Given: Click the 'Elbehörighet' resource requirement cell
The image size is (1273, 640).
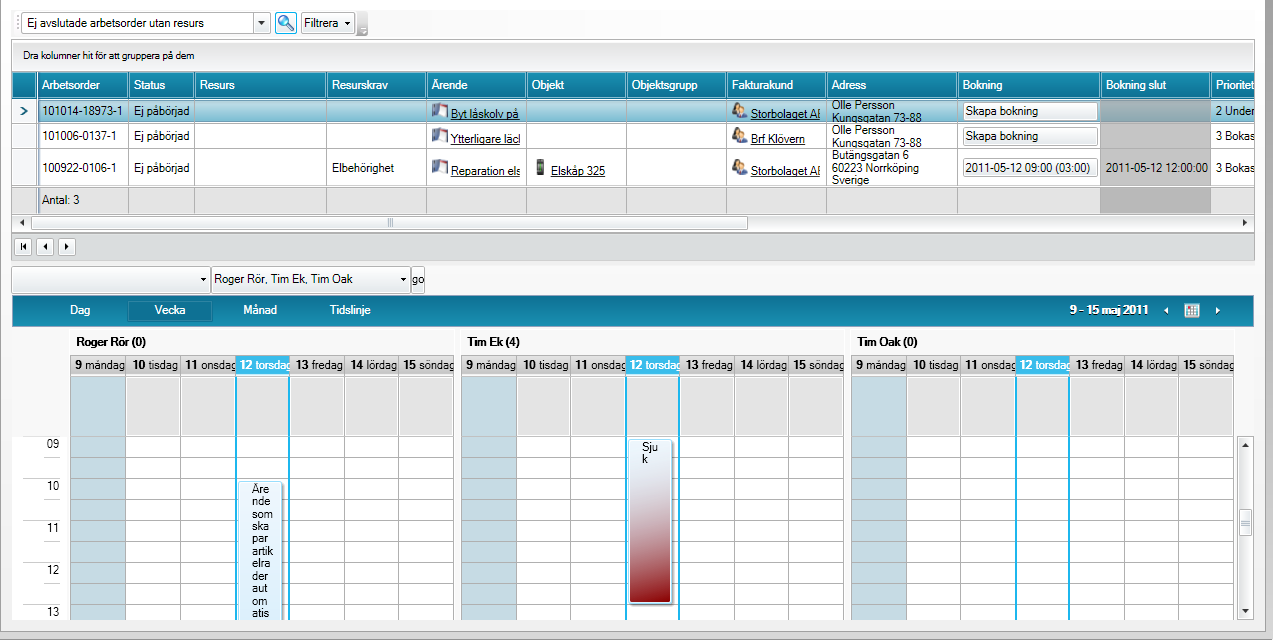Looking at the screenshot, I should (376, 168).
